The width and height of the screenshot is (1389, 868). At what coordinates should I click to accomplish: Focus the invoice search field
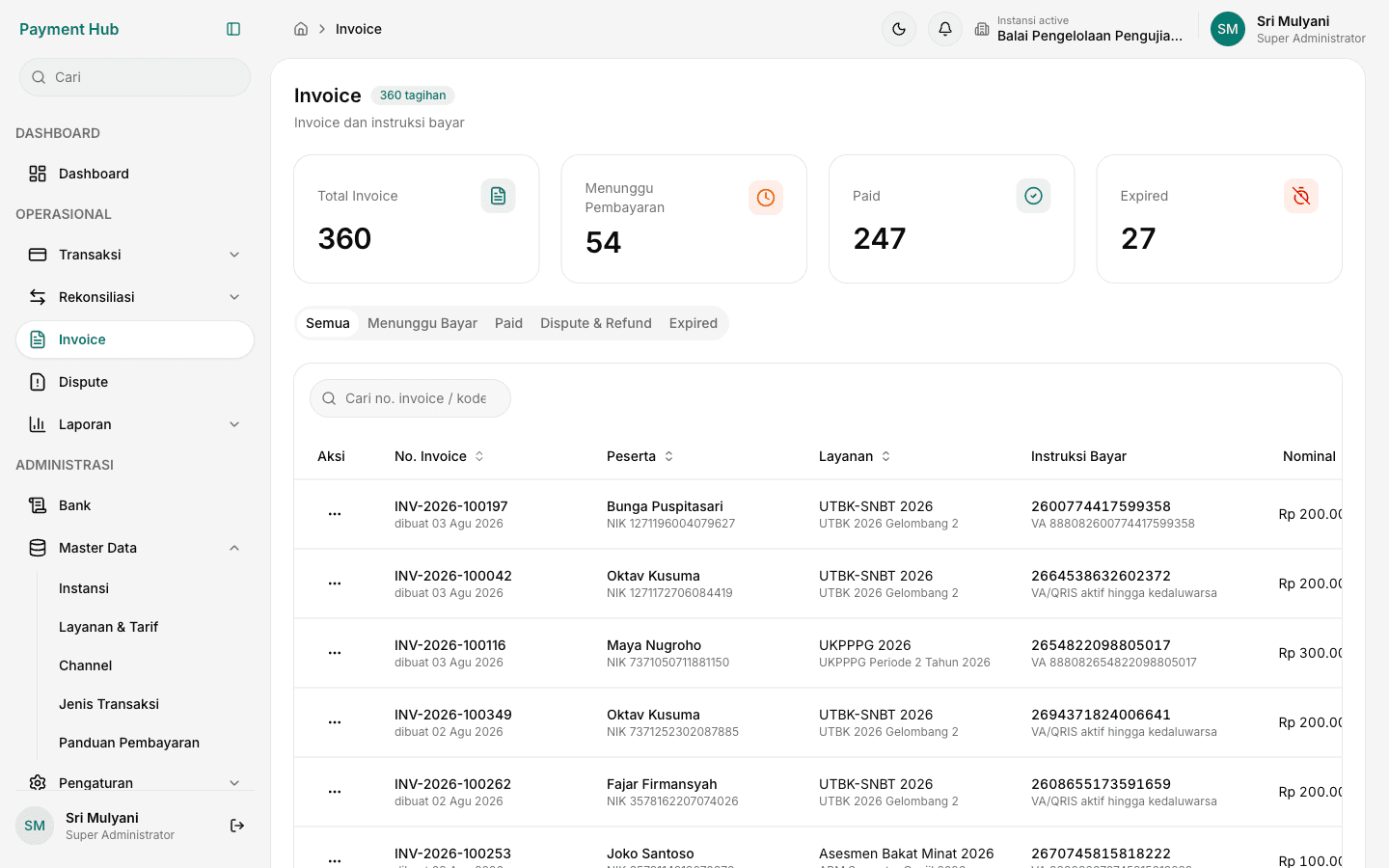(410, 398)
